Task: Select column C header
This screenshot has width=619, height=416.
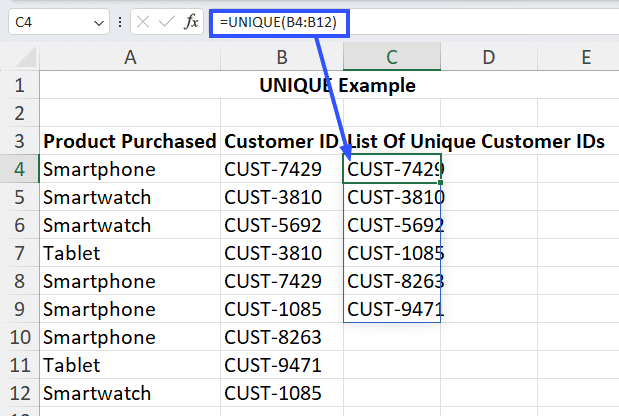Action: 392,57
